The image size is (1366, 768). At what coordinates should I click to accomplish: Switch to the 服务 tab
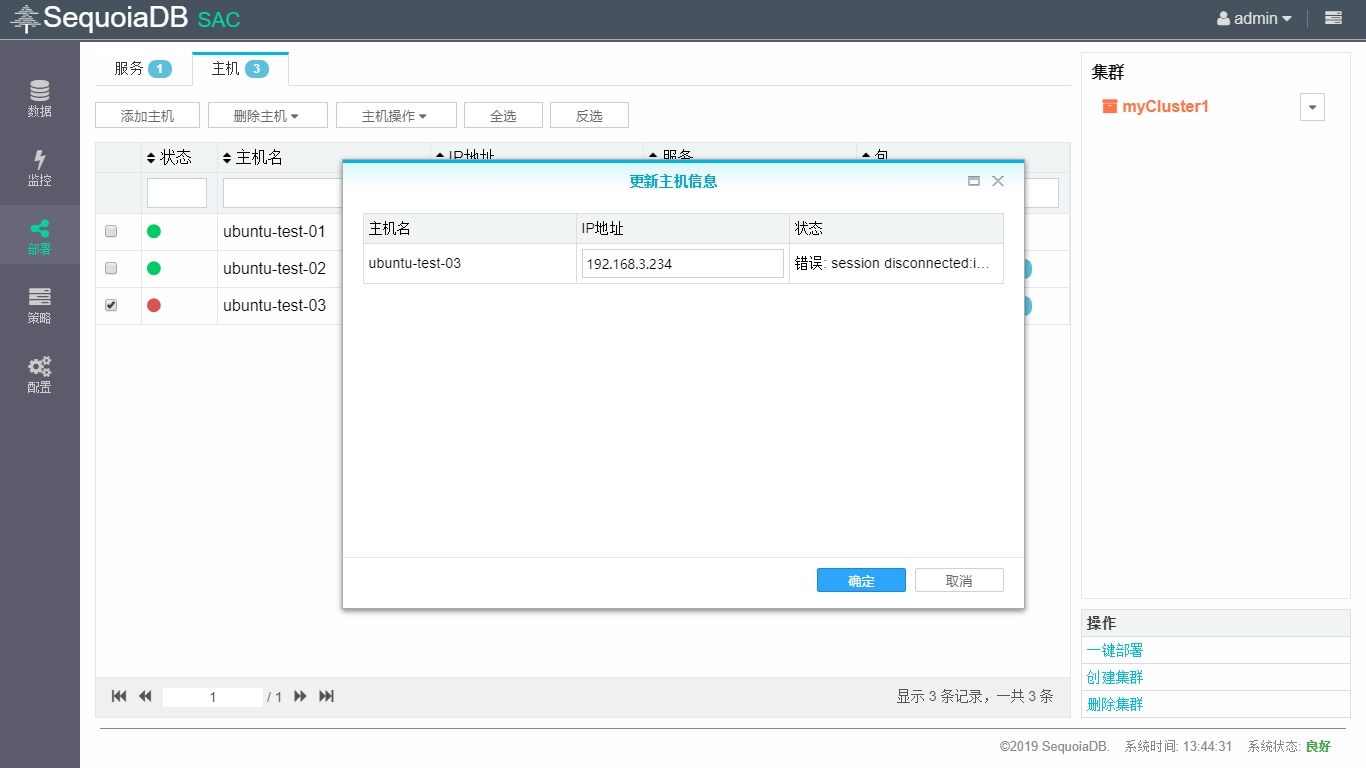142,69
